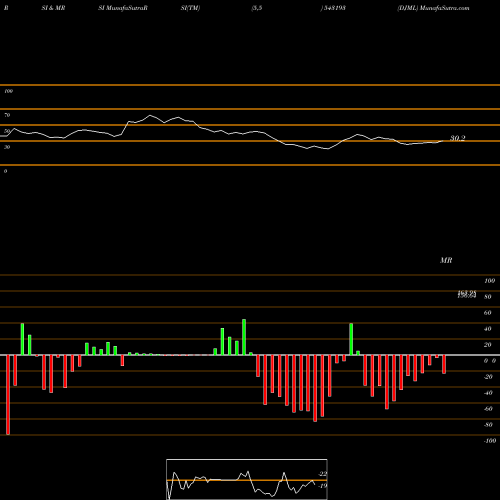Click the 'SI & MR' header label
Viewport: 500px width, 500px height.
click(53, 8)
